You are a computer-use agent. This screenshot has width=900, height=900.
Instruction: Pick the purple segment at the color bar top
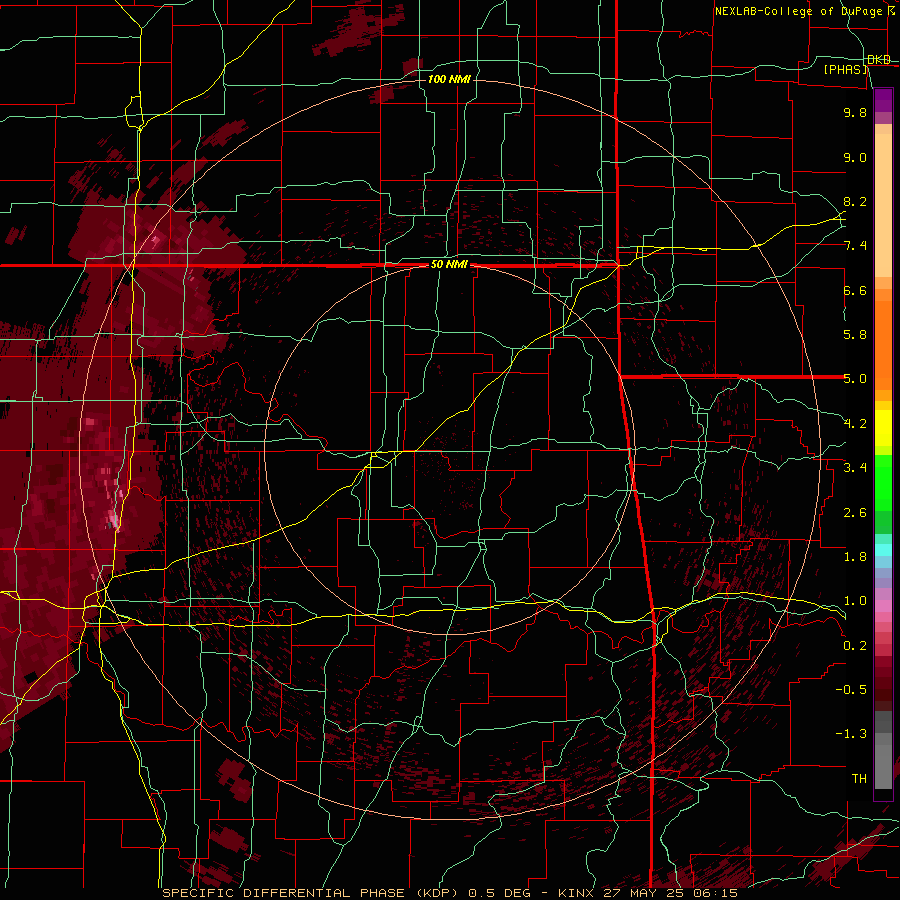tap(883, 100)
